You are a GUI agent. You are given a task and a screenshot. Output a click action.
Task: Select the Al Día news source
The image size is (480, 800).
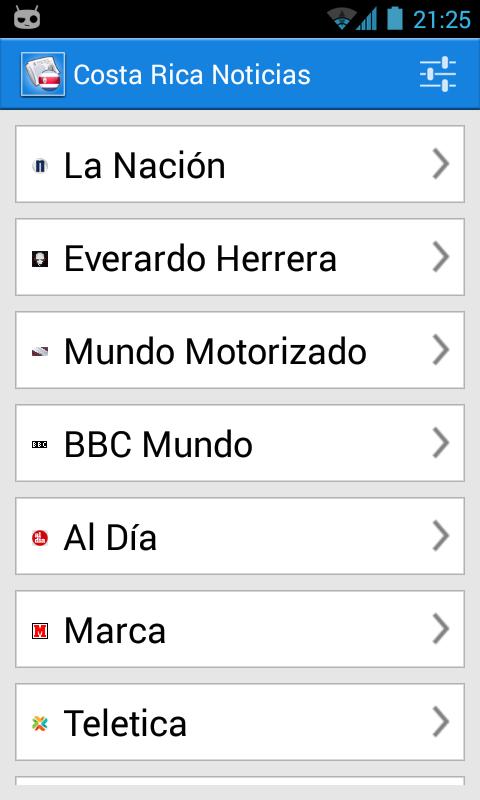[x=240, y=536]
